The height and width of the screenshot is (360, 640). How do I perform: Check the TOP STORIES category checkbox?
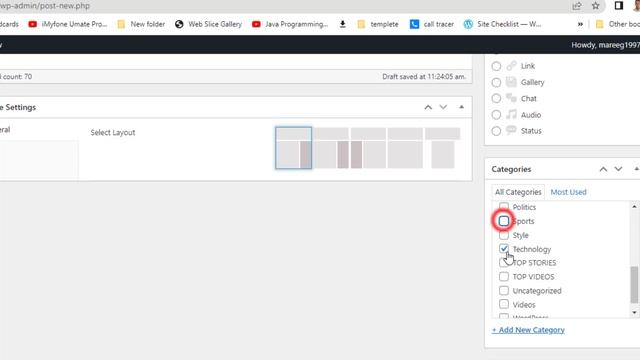coord(504,262)
